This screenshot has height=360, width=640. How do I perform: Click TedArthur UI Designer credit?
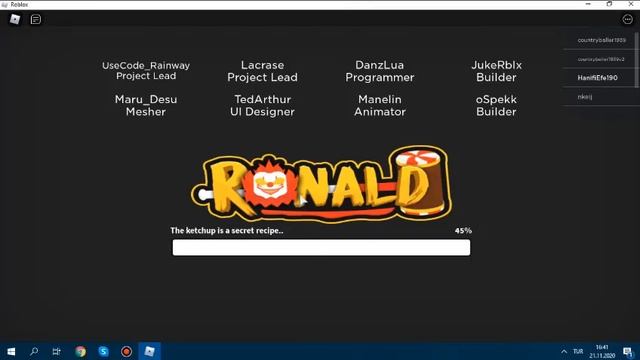tap(262, 105)
